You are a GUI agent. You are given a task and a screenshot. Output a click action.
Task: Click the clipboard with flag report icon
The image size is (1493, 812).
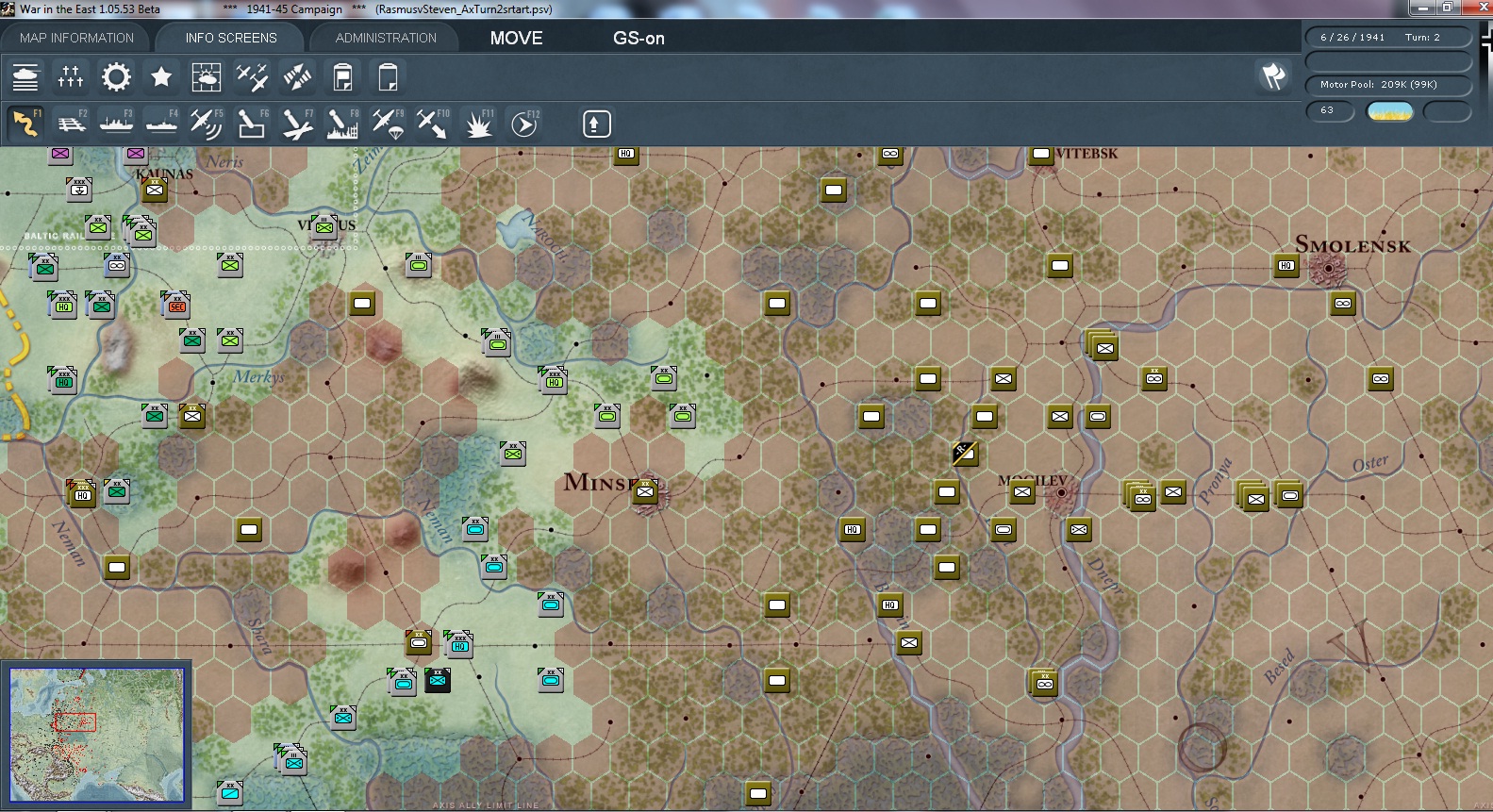point(342,76)
